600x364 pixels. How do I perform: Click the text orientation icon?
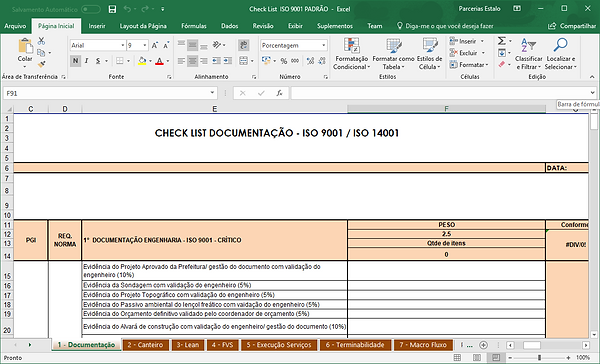point(217,45)
